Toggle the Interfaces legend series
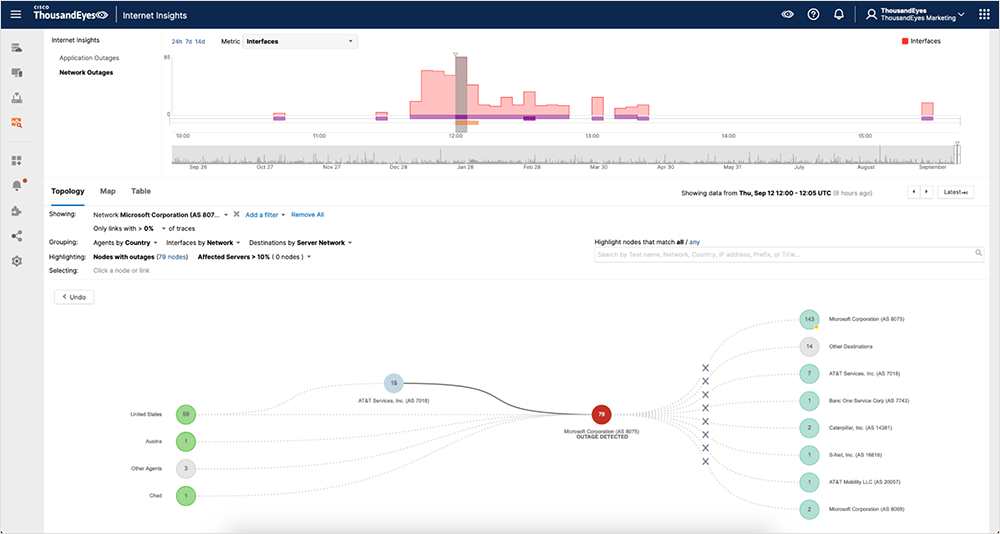The image size is (1000, 534). pos(923,41)
